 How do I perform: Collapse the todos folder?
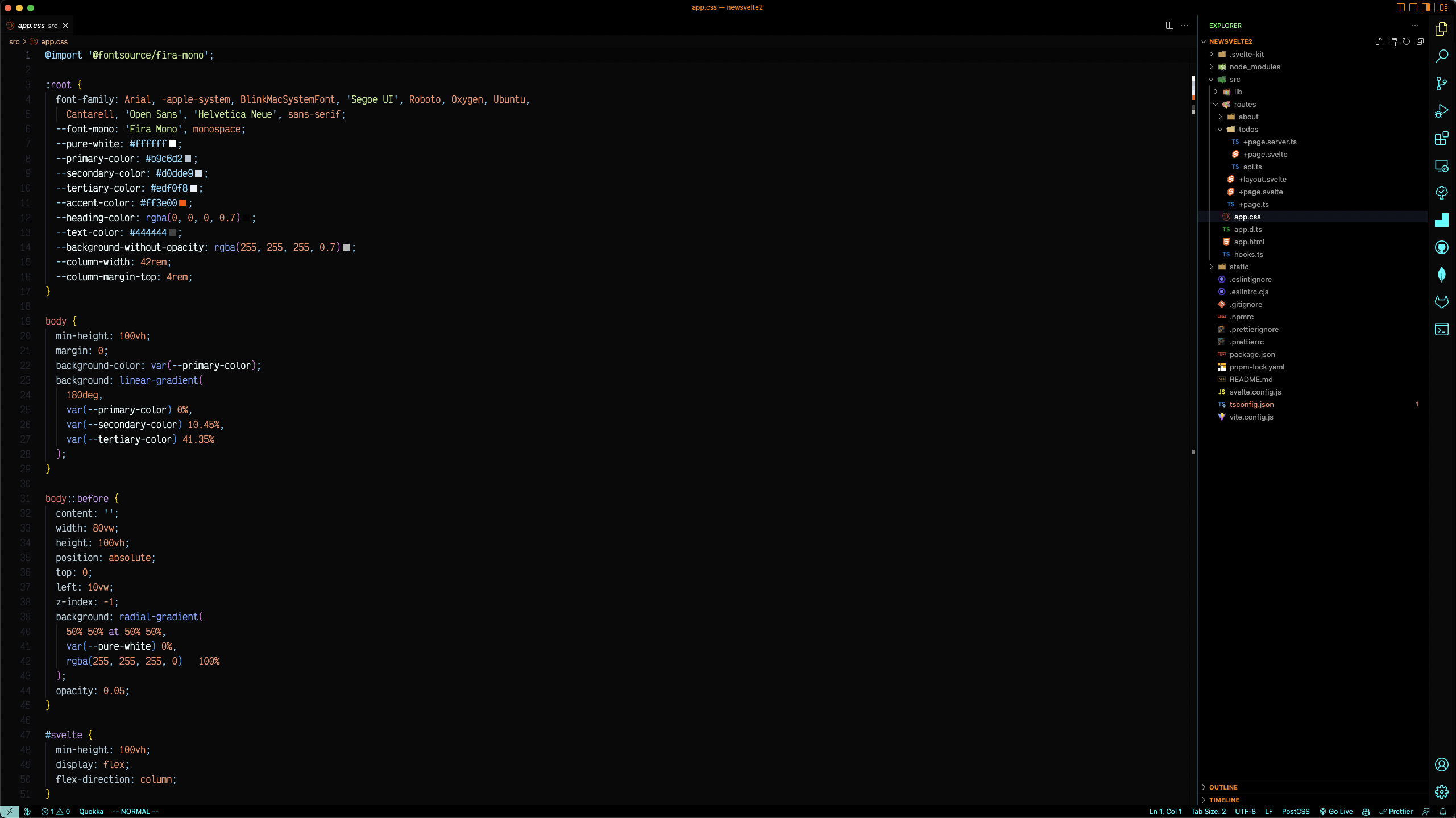[1248, 129]
